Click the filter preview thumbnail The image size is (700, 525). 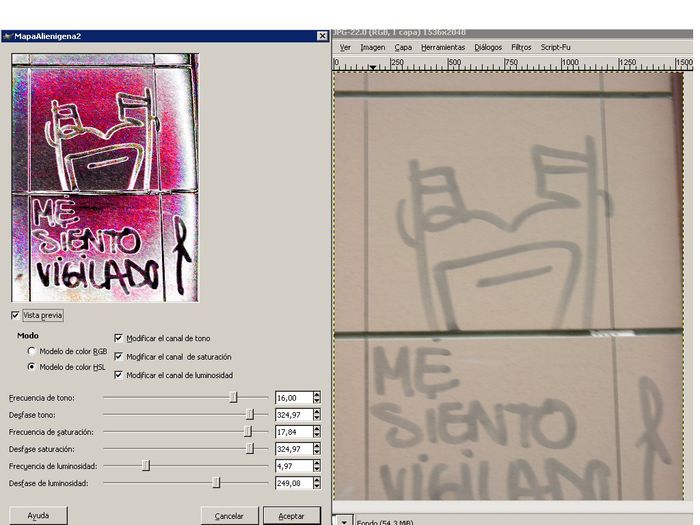tap(105, 178)
